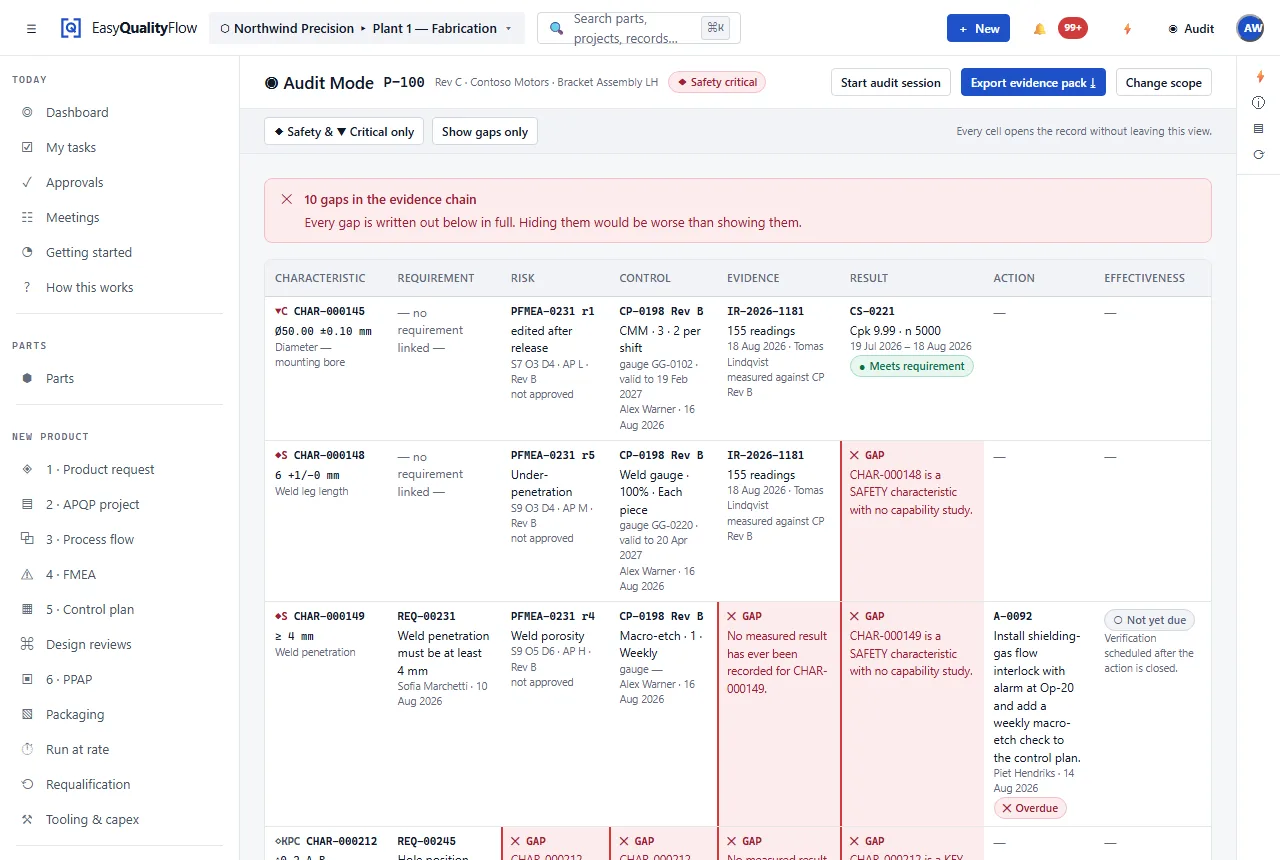This screenshot has width=1280, height=860.
Task: Open the CHAR-000149 evidence GAP cell
Action: tap(779, 714)
